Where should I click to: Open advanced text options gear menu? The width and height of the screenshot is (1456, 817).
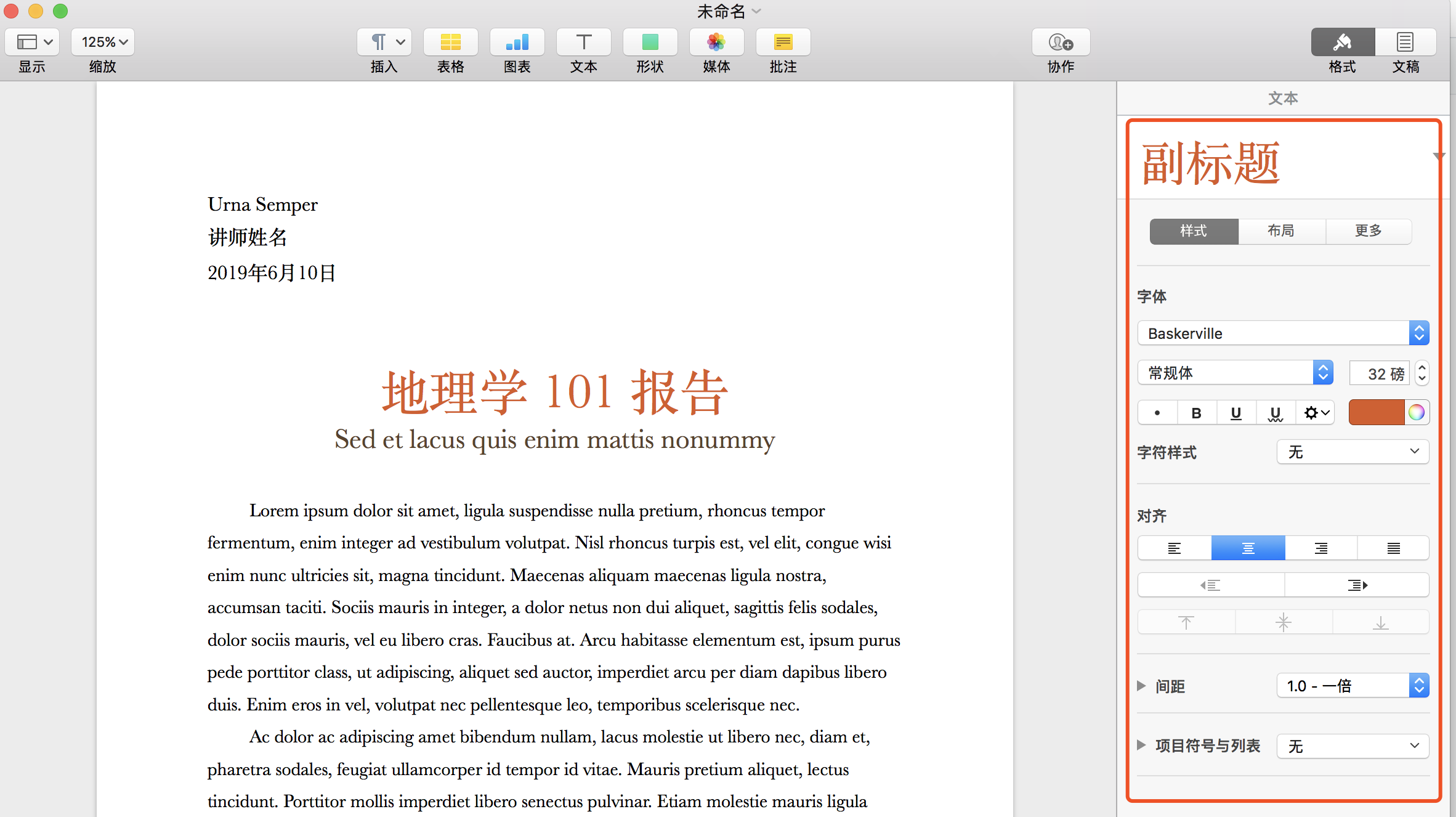[1315, 413]
